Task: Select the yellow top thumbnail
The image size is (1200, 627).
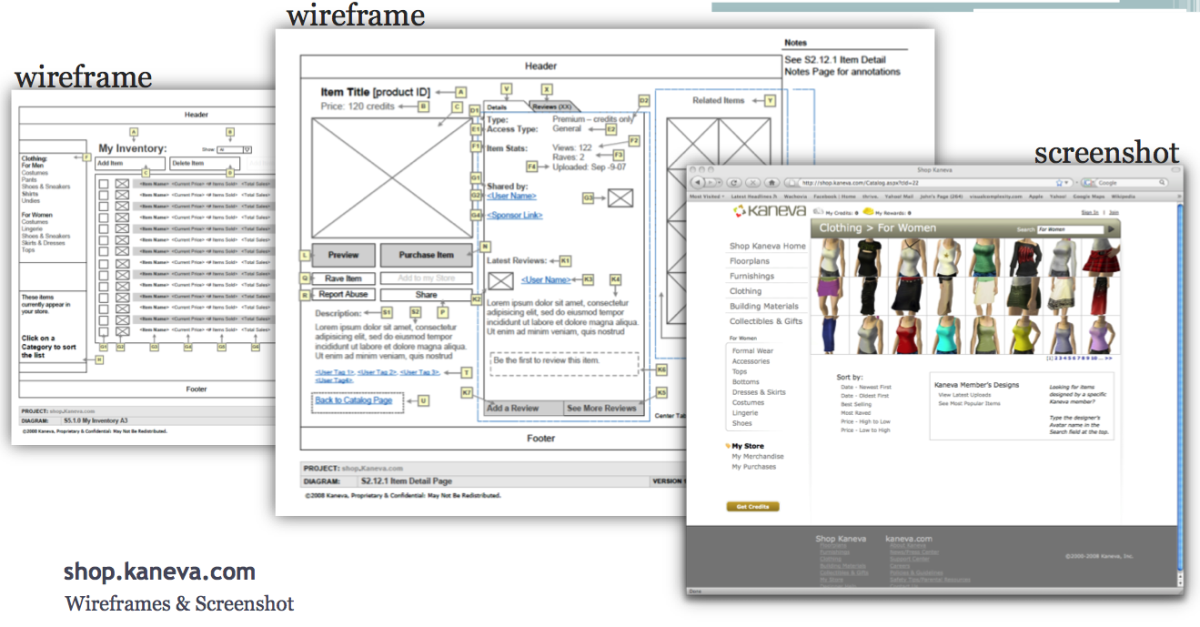Action: coord(1024,335)
